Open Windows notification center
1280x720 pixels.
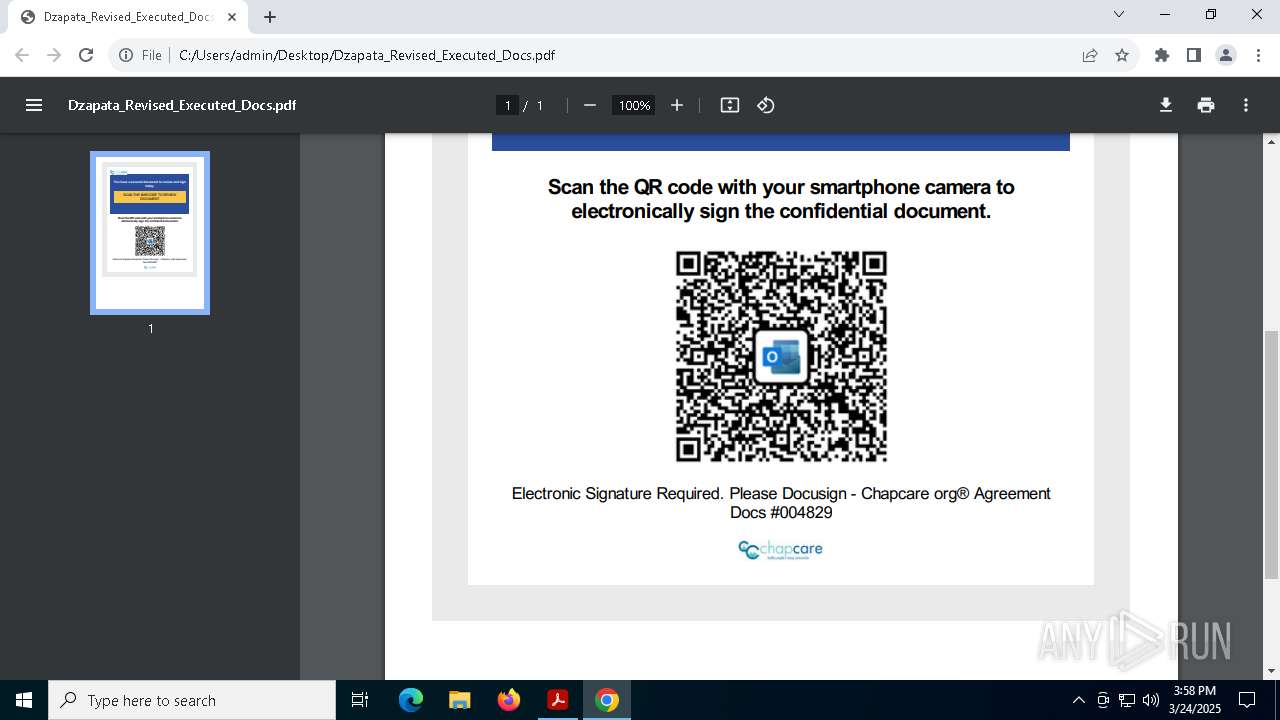click(x=1247, y=700)
